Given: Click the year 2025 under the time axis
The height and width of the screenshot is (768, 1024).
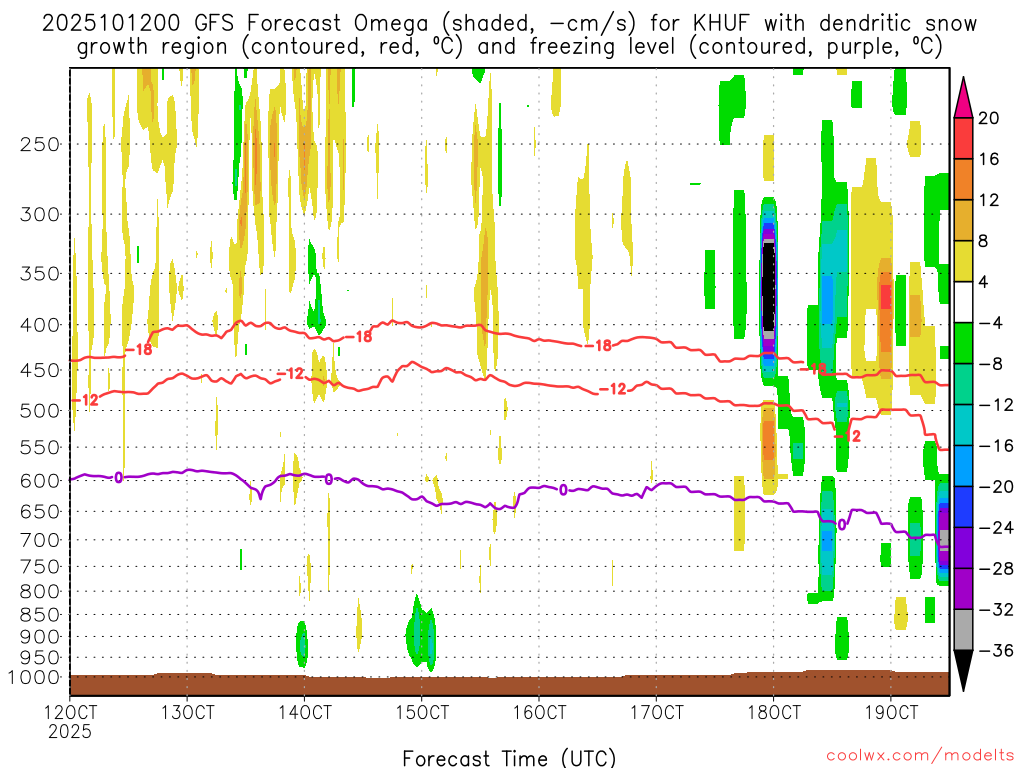Looking at the screenshot, I should tap(70, 731).
